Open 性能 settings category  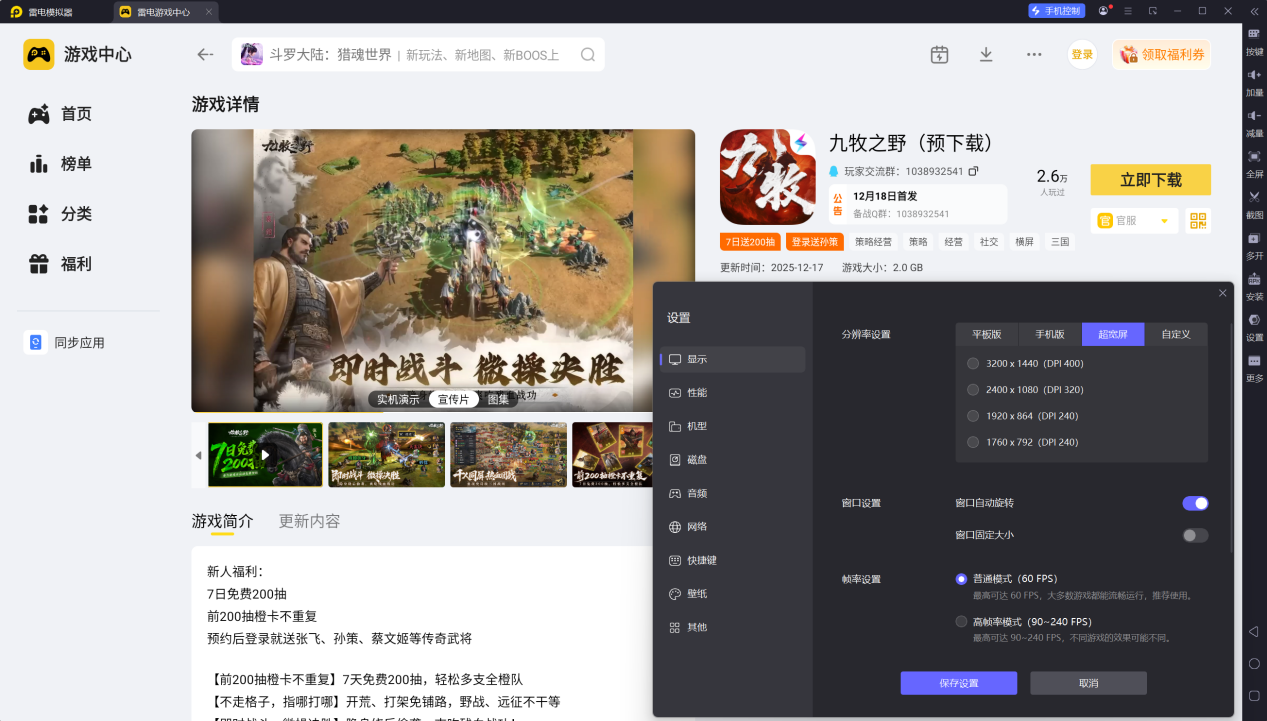pyautogui.click(x=733, y=393)
